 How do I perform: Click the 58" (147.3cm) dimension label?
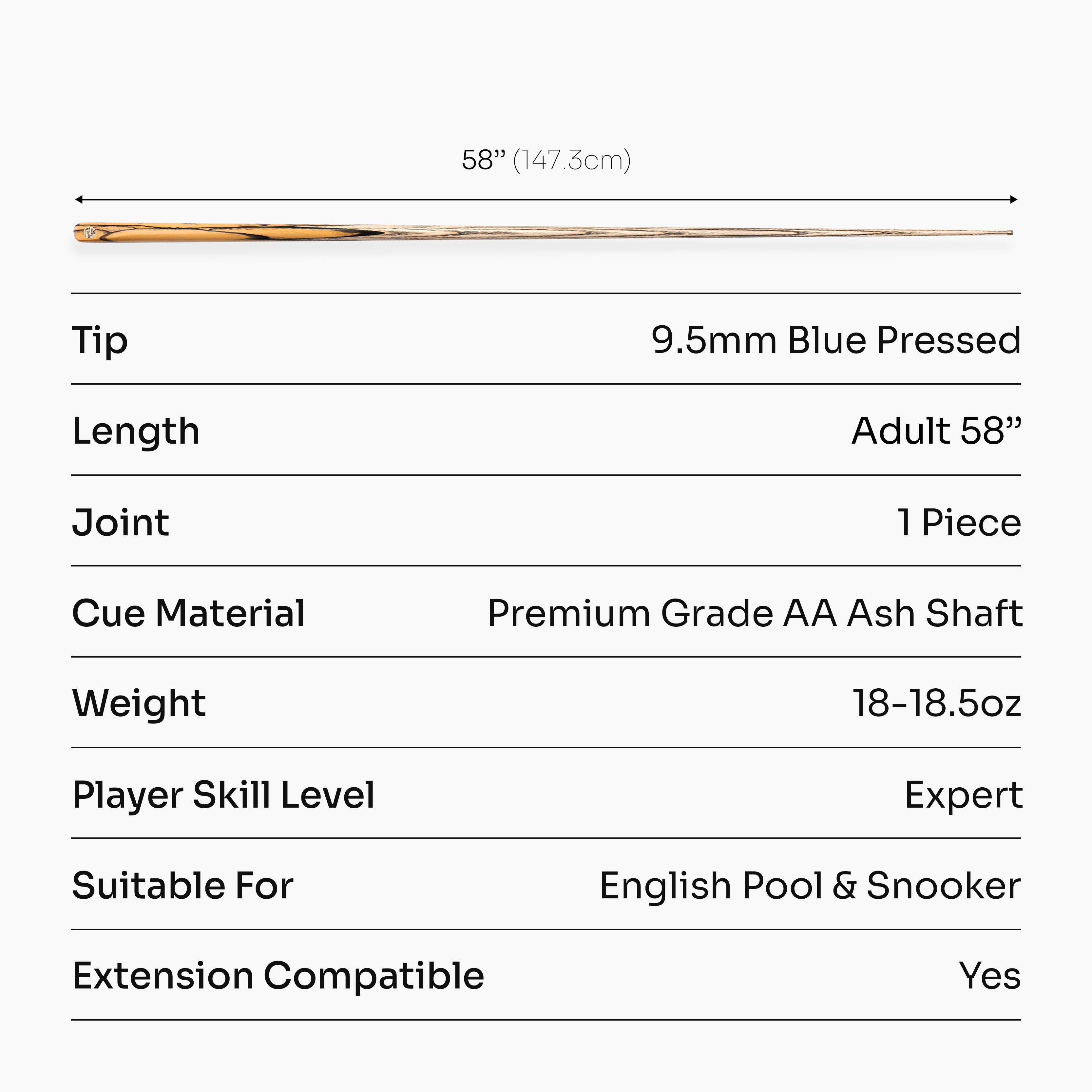click(x=546, y=160)
